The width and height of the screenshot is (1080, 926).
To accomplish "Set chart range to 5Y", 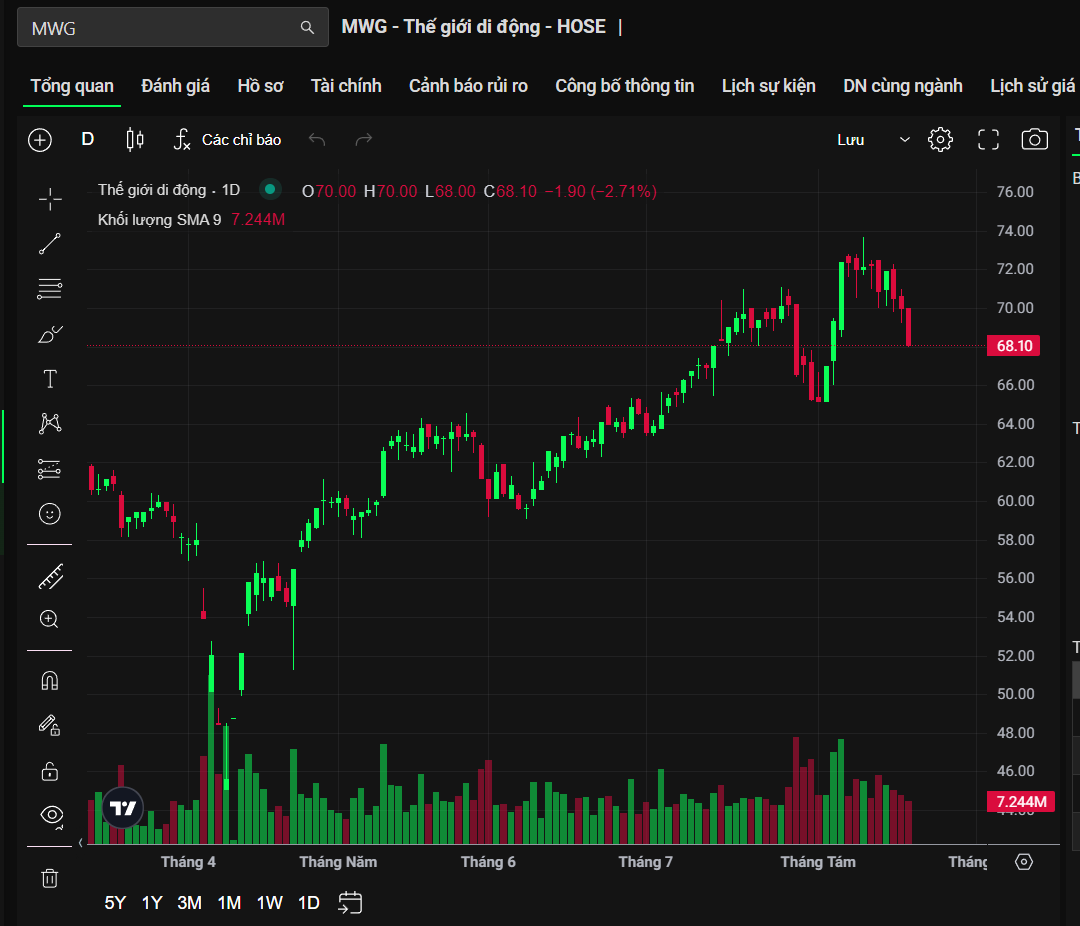I will tap(115, 903).
